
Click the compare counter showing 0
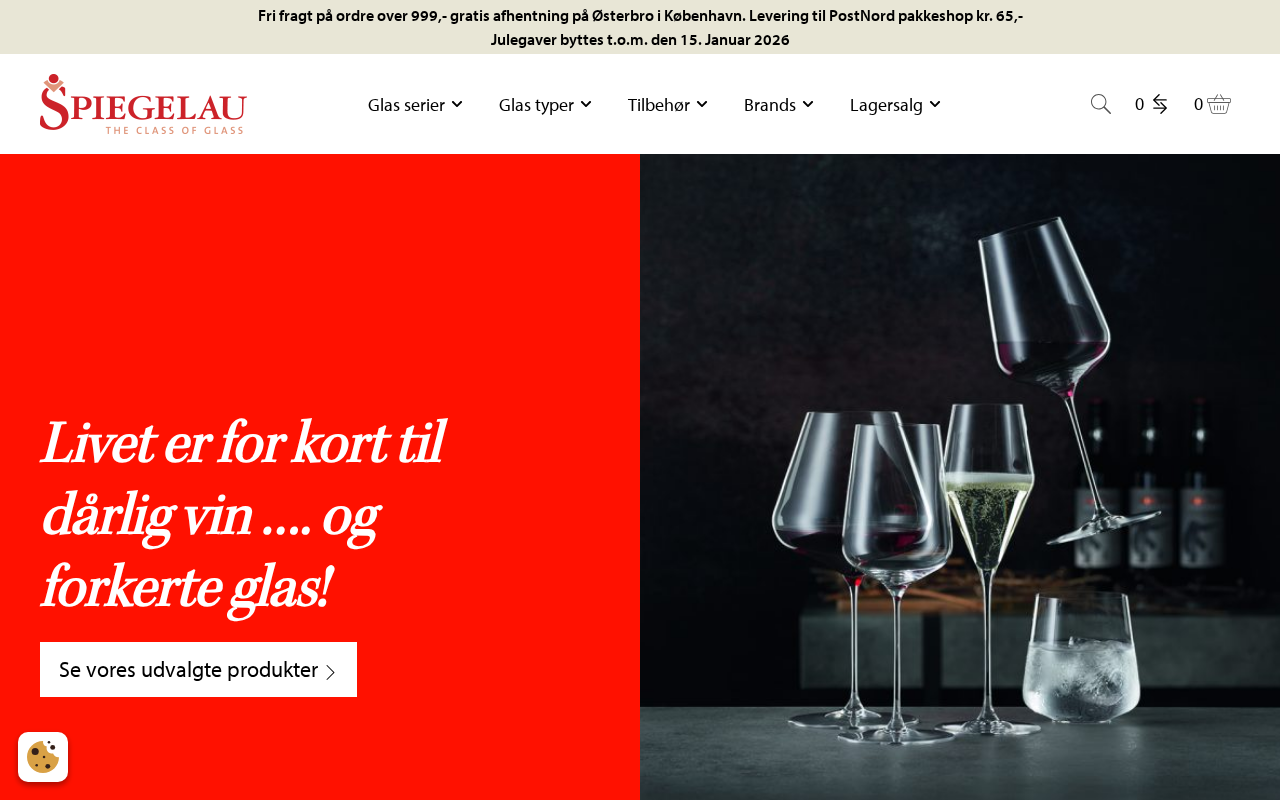point(1139,104)
